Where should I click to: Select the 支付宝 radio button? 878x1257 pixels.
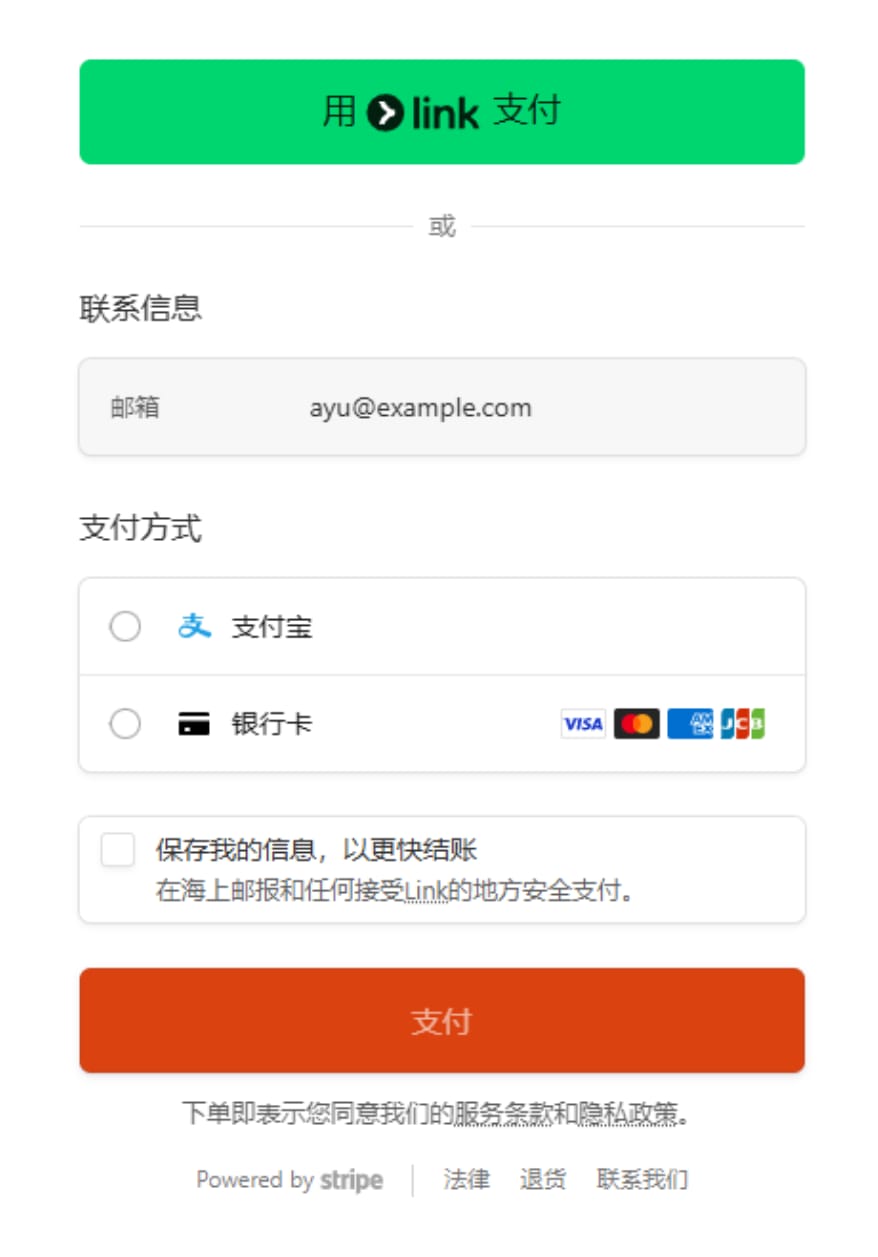tap(125, 627)
